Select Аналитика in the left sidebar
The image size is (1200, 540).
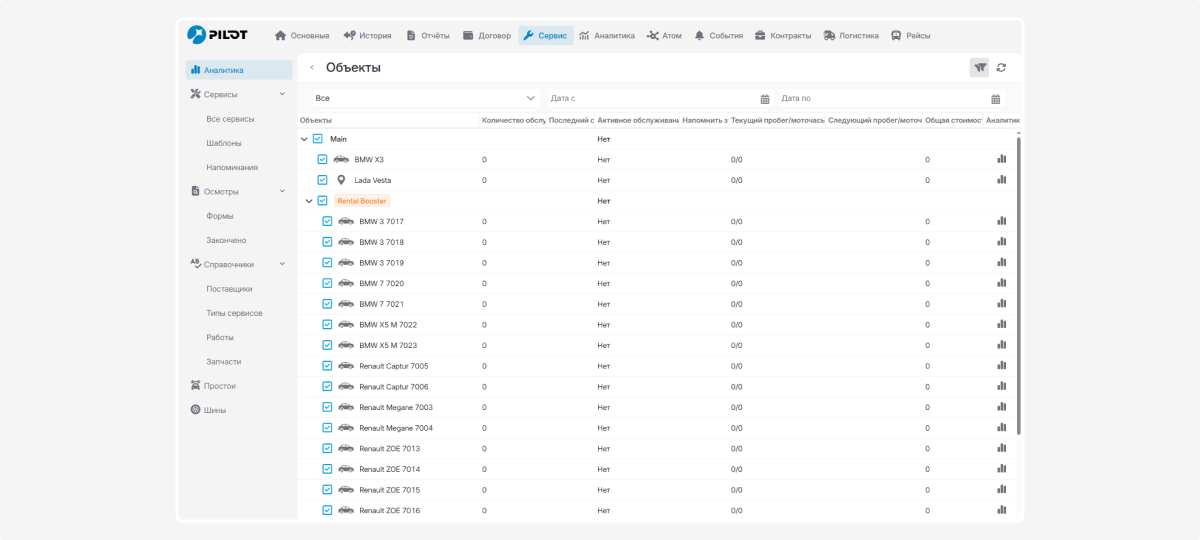tap(239, 70)
